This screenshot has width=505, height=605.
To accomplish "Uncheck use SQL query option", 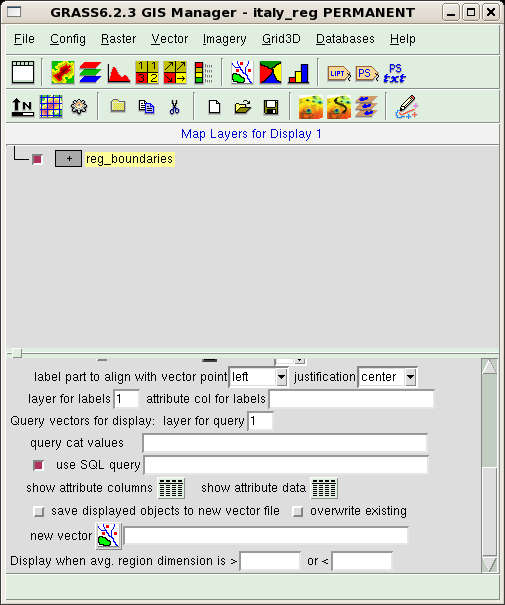I will coord(39,465).
